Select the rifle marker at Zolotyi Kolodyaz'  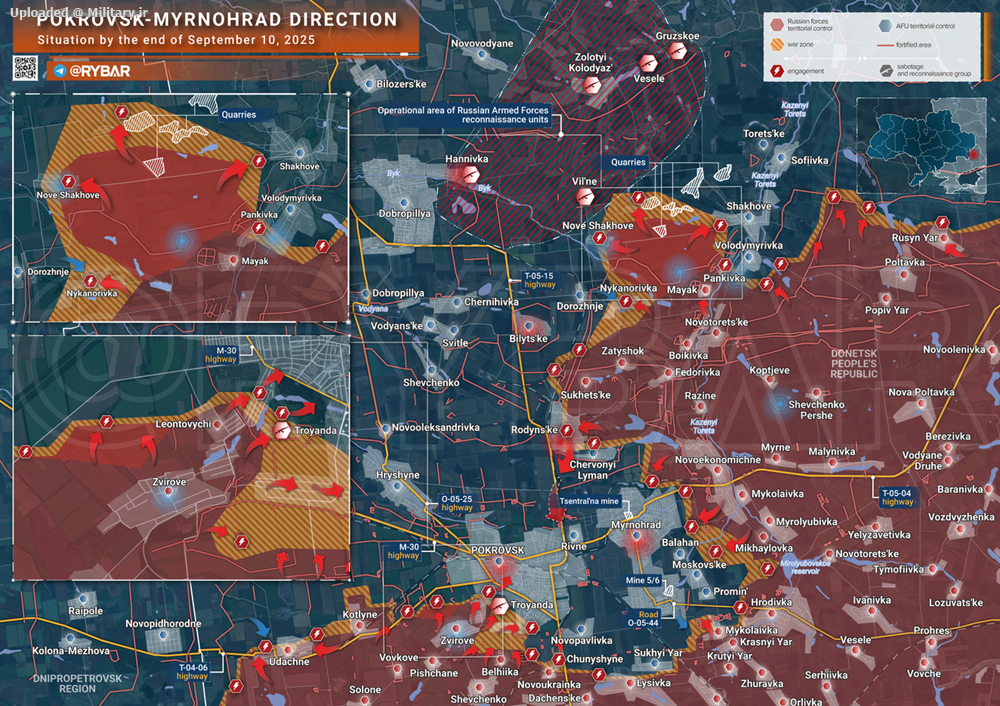pyautogui.click(x=592, y=84)
